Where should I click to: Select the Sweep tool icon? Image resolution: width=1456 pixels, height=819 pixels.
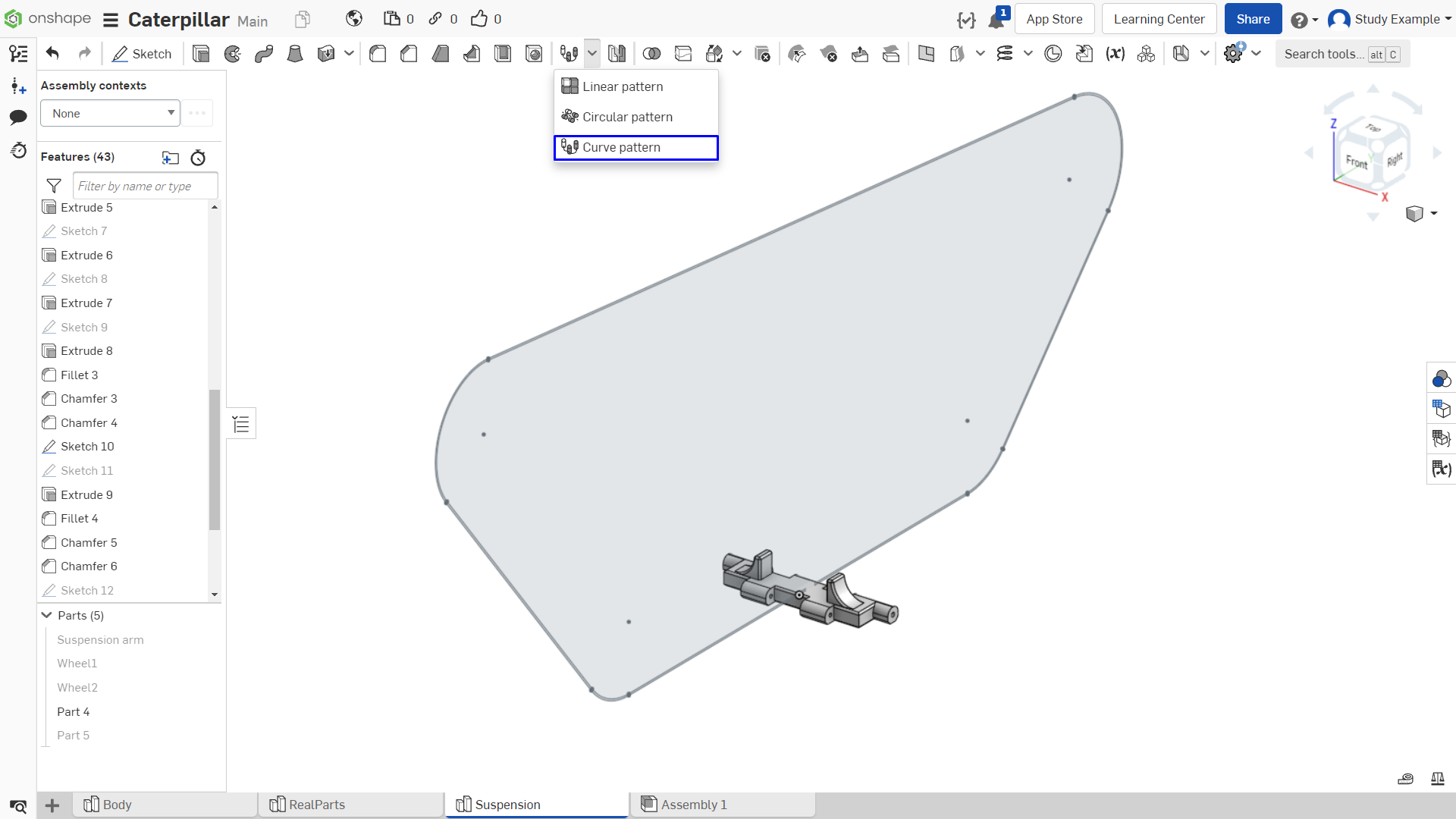click(x=264, y=54)
